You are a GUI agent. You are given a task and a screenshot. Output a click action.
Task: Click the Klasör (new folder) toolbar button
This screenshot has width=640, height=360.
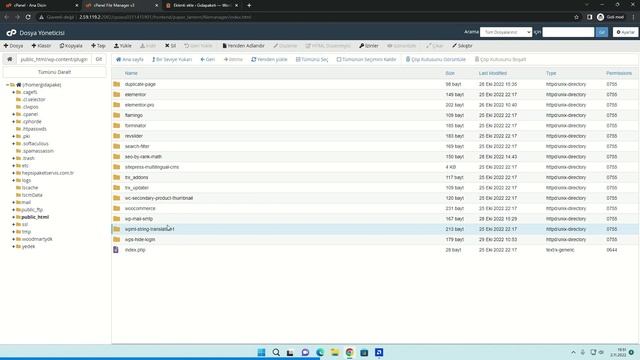point(41,46)
